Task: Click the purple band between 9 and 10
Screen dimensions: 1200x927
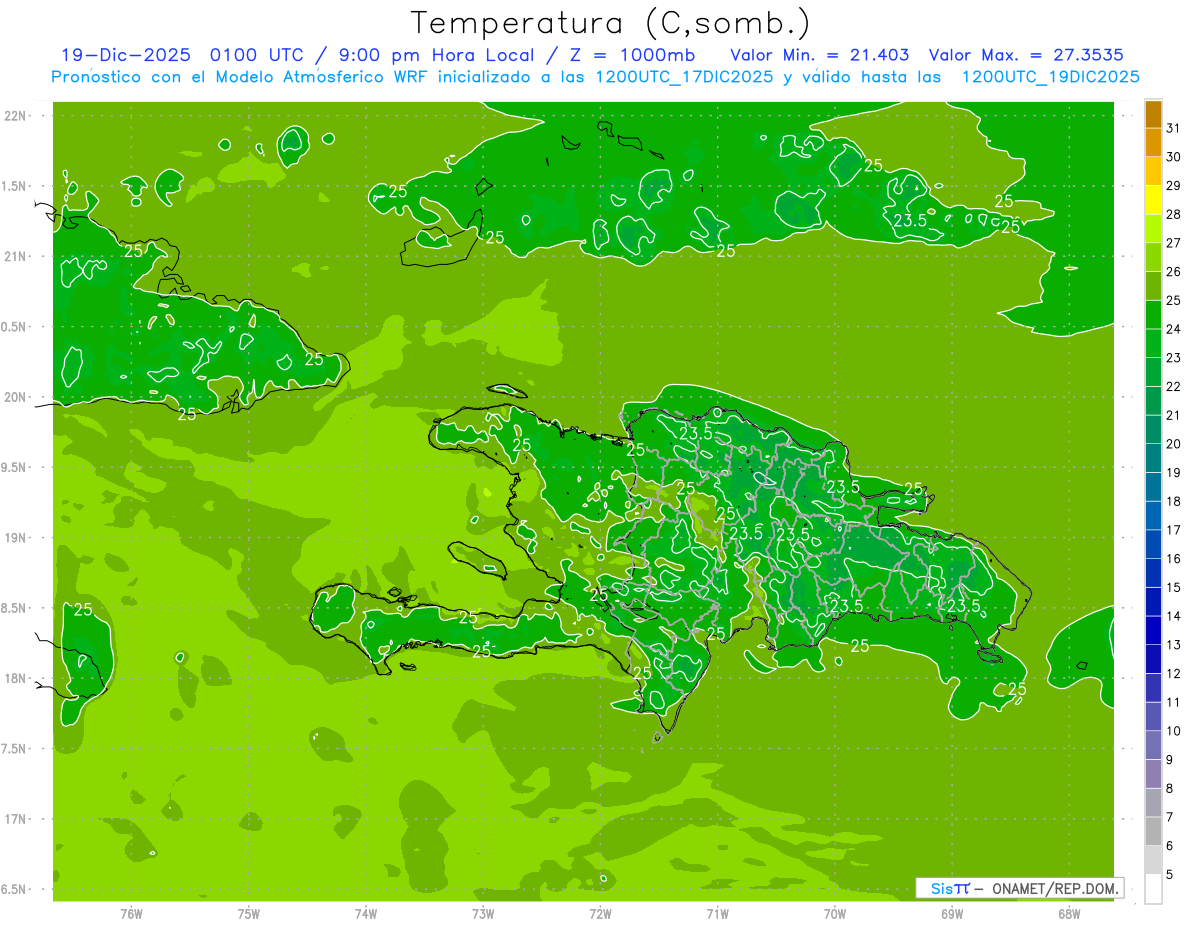Action: click(1153, 746)
